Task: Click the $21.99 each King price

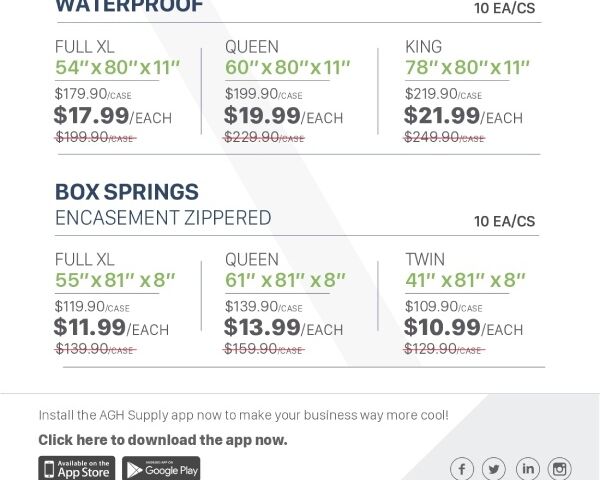Action: pos(463,116)
